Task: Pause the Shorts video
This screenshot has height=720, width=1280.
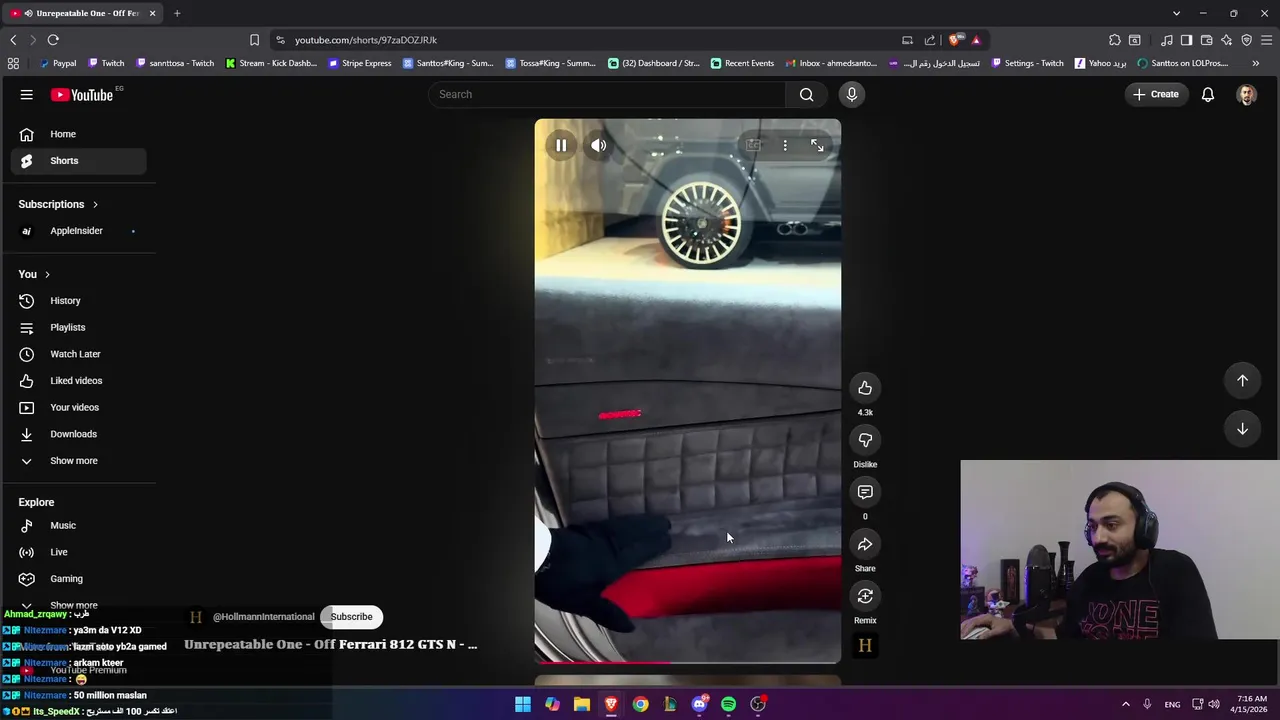Action: pos(561,145)
